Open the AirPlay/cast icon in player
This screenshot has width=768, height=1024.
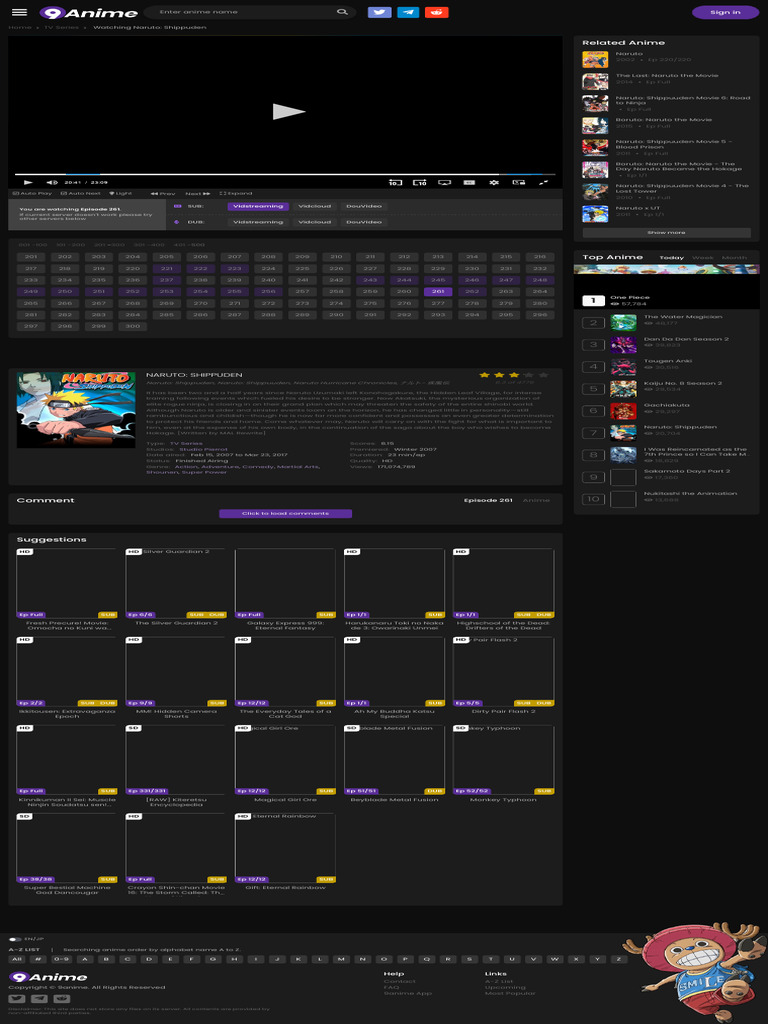point(445,183)
